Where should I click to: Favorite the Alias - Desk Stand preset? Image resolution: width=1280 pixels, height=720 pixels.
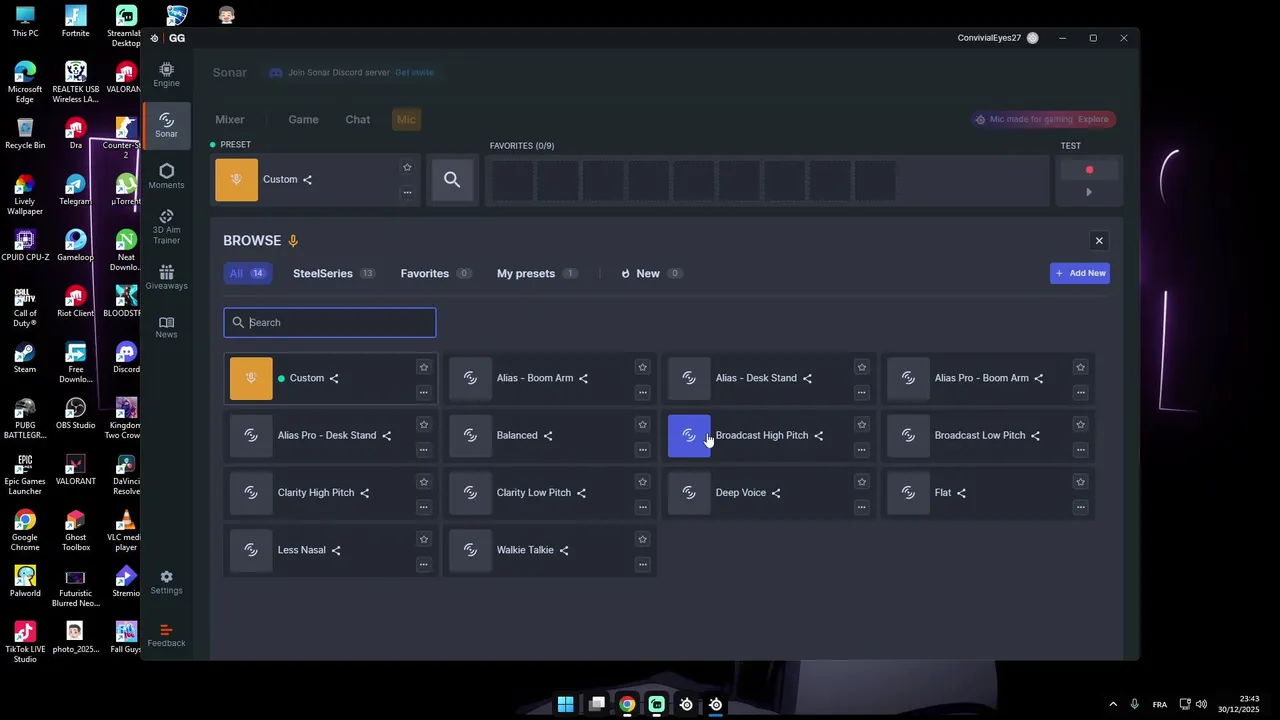coord(861,367)
